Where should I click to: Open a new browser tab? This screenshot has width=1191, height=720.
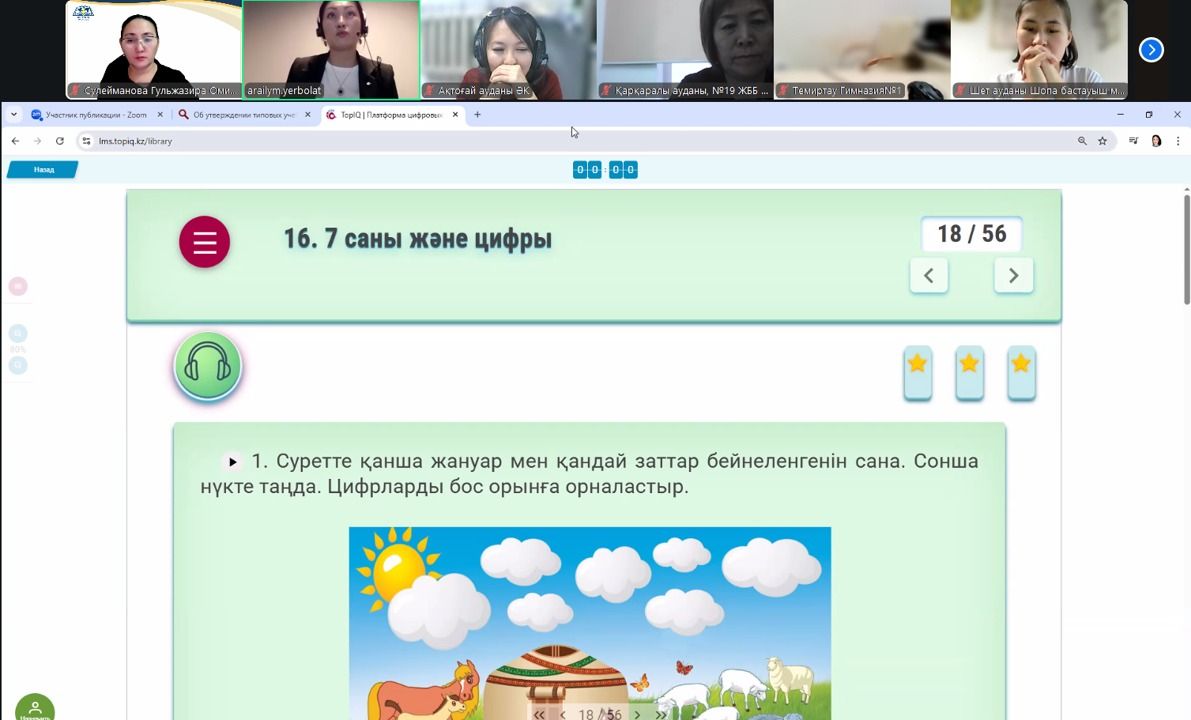(x=477, y=115)
